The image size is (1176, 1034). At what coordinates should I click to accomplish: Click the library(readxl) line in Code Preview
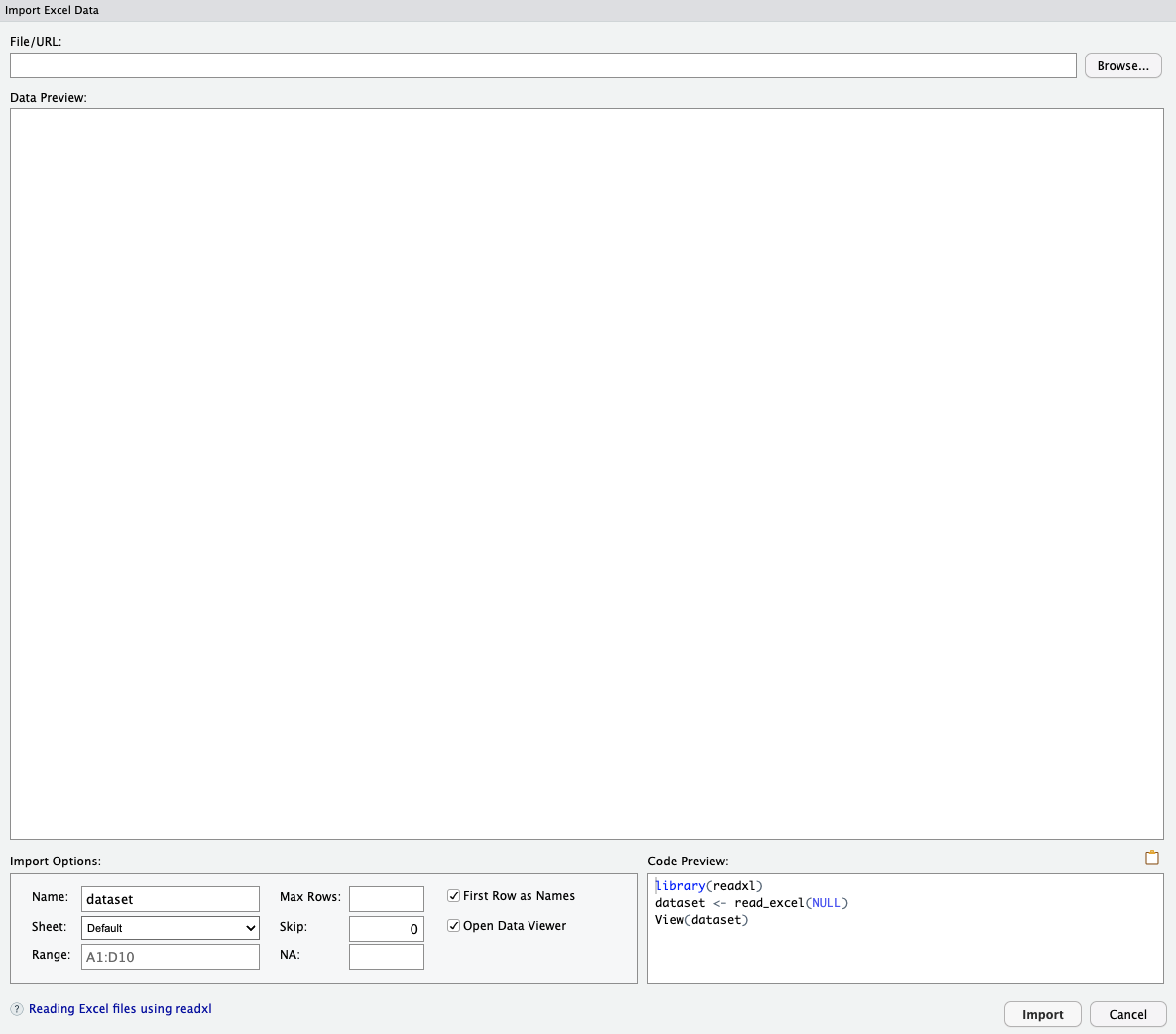point(708,885)
